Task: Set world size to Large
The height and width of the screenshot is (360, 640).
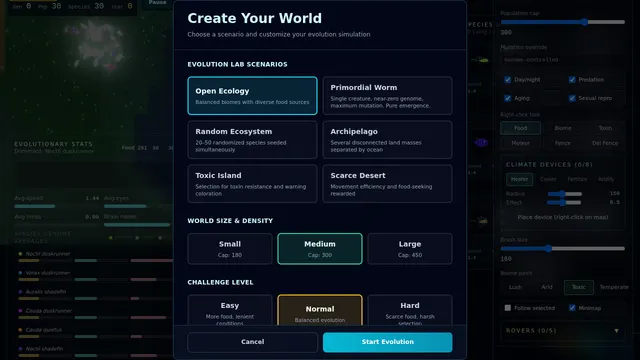Action: [410, 249]
